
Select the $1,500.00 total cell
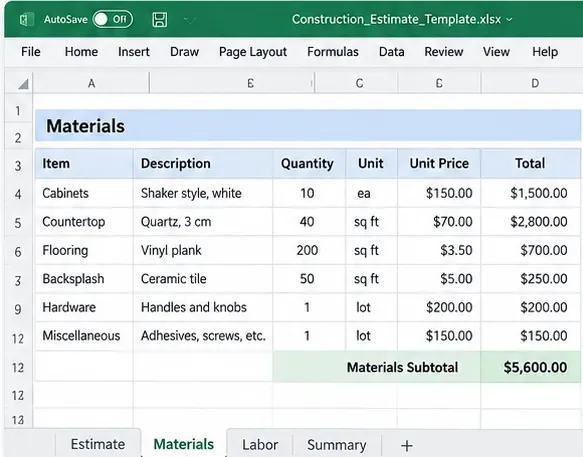531,193
